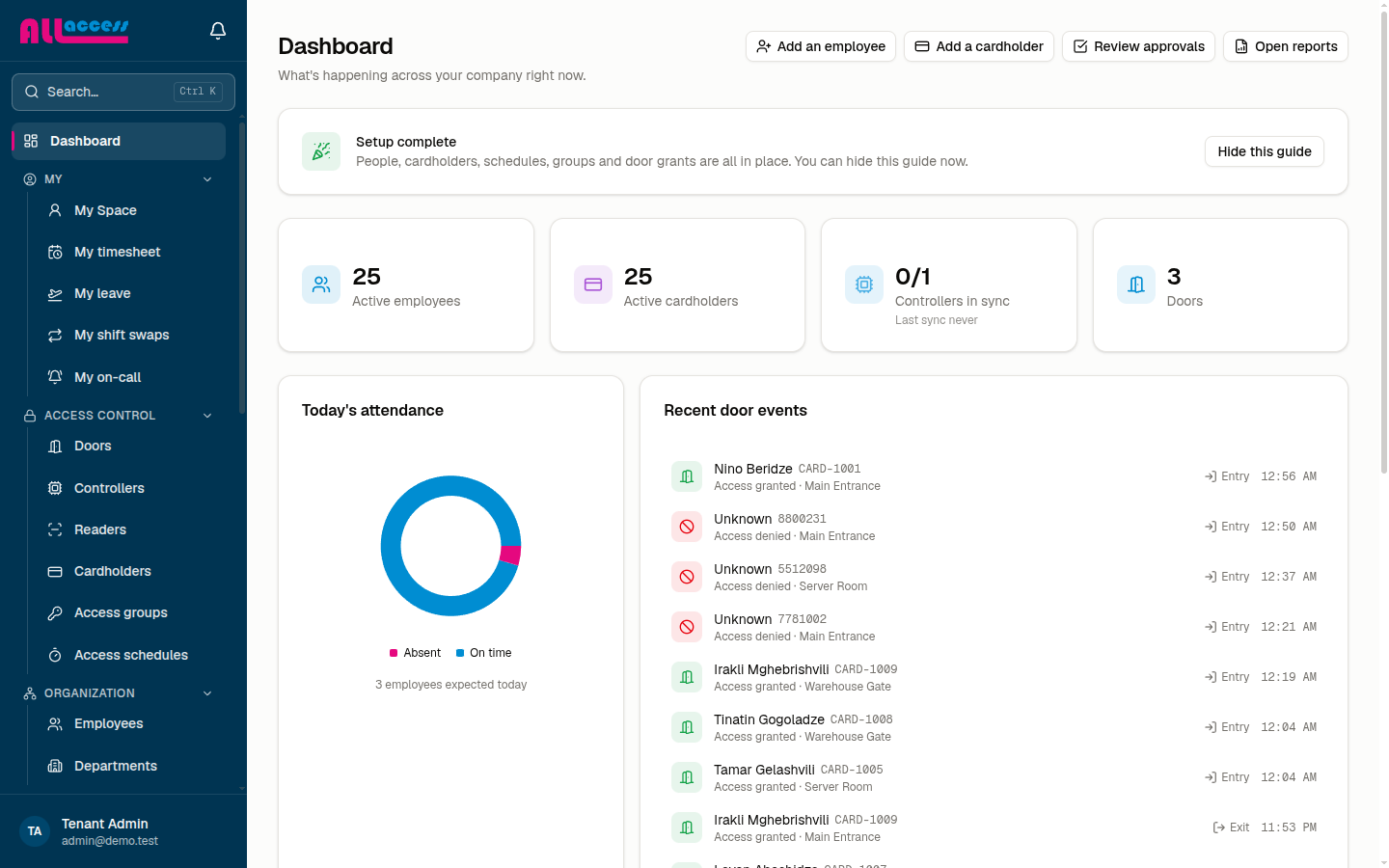Viewport: 1389px width, 868px height.
Task: Click the AllAccess logo
Action: [74, 31]
